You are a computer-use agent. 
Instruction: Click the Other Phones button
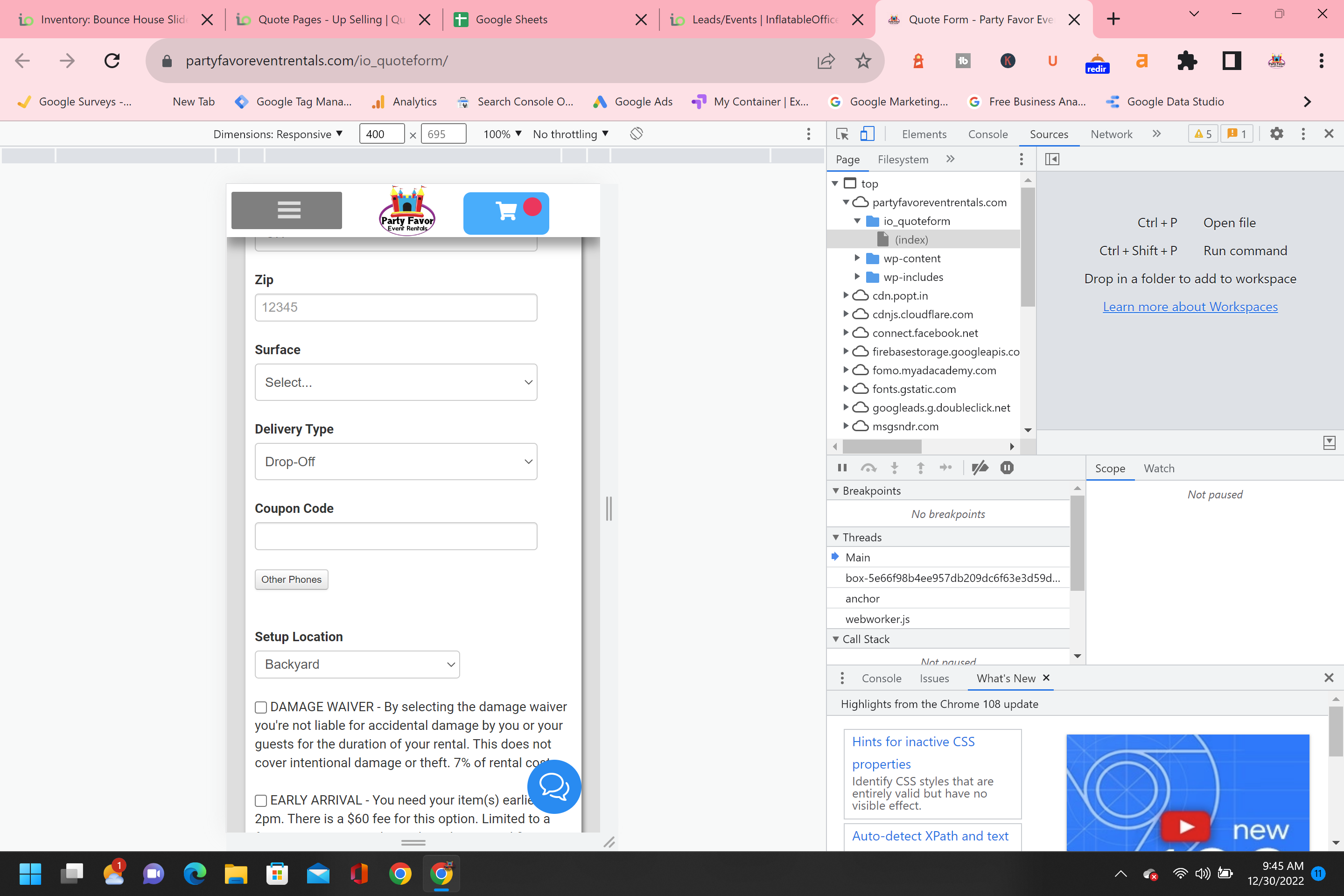[291, 580]
